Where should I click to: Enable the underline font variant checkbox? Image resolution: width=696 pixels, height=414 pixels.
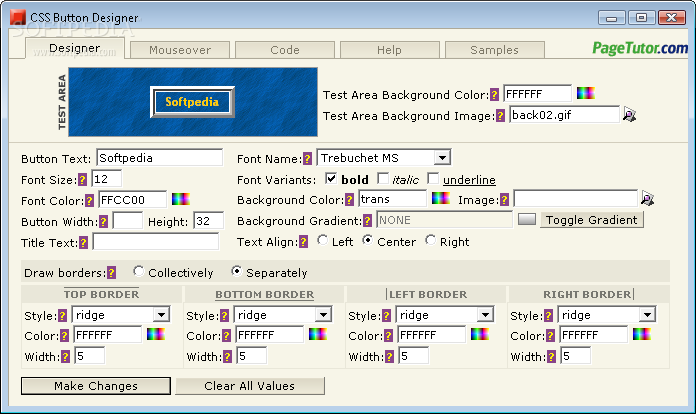pos(433,178)
